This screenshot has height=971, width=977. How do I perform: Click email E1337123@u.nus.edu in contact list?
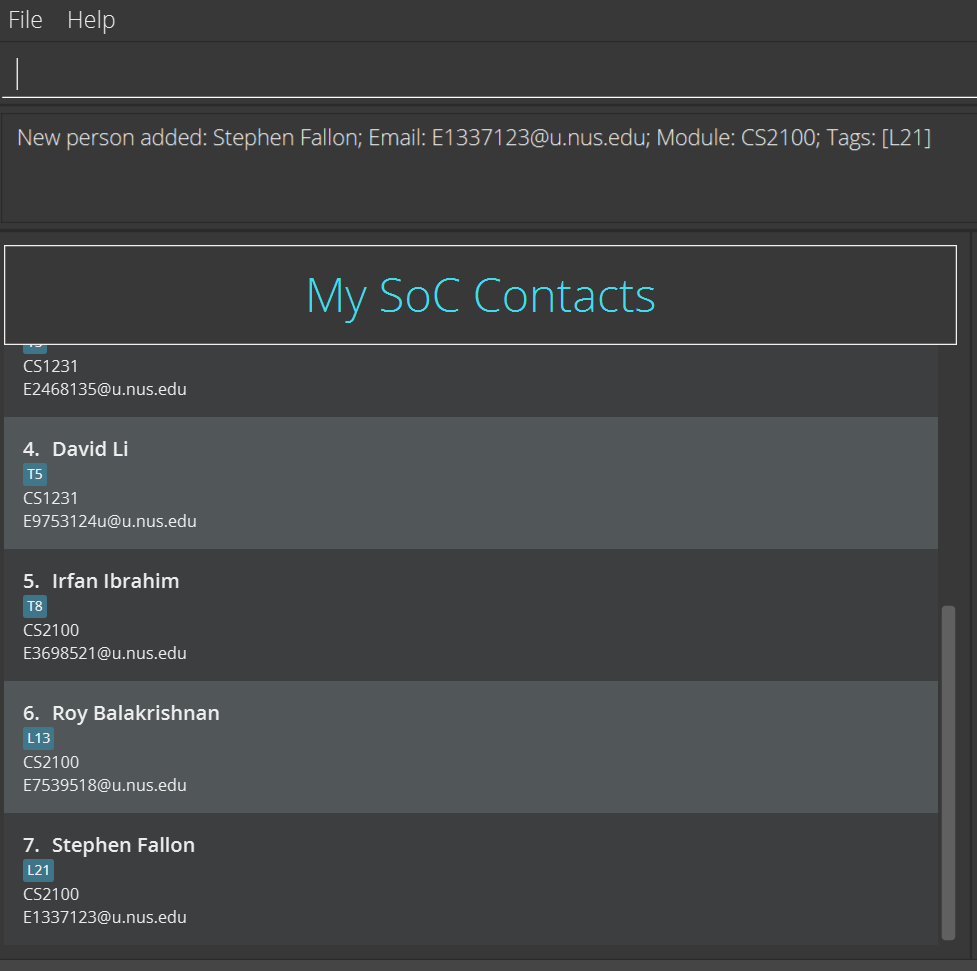tap(105, 917)
